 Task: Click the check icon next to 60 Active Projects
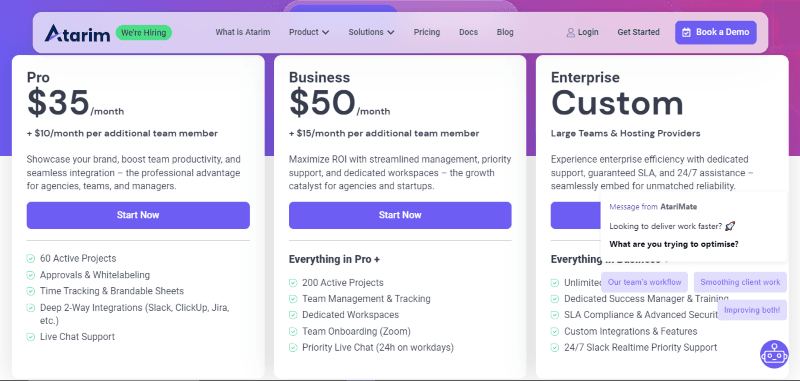coord(31,259)
